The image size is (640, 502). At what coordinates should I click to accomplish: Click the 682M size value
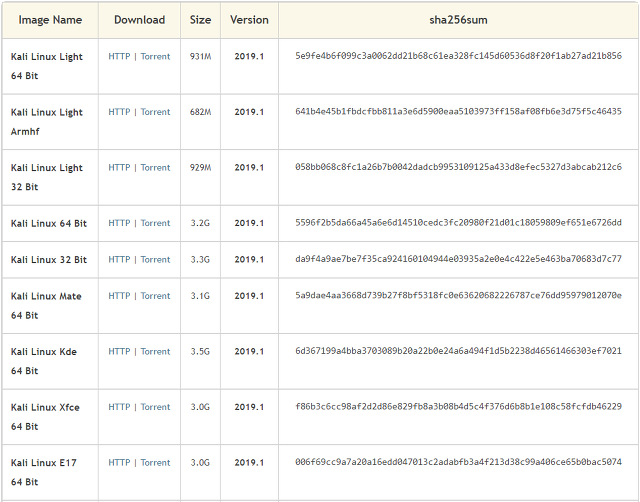[200, 112]
